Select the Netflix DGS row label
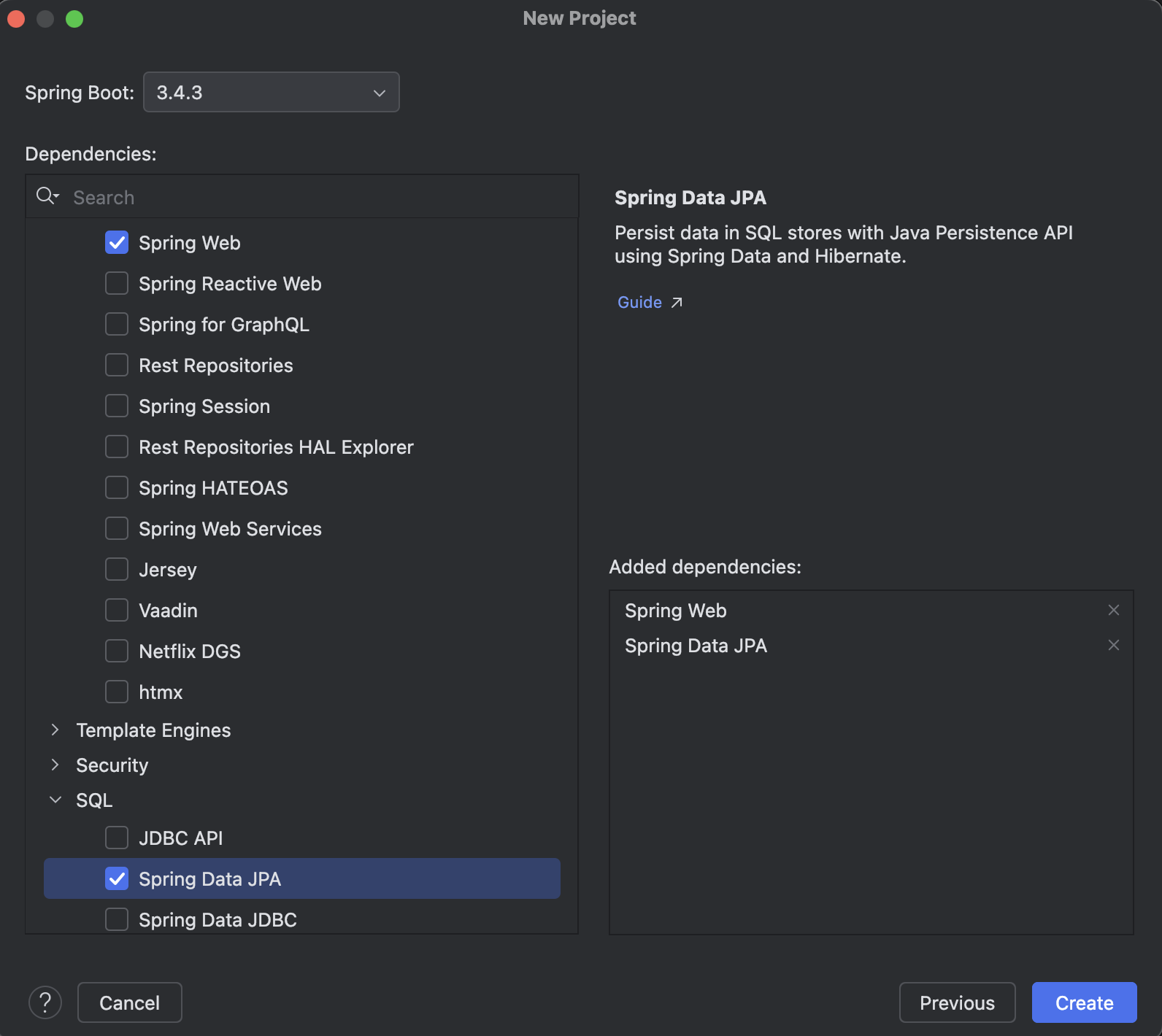 [x=190, y=651]
